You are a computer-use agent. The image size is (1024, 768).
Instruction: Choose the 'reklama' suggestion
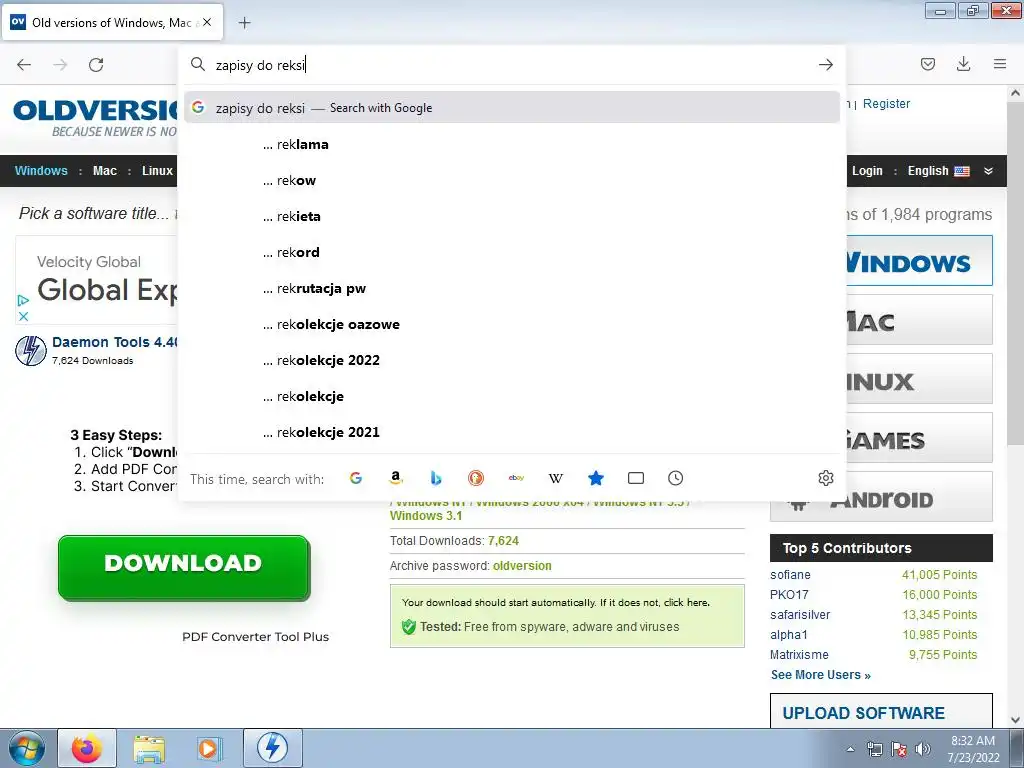point(512,144)
